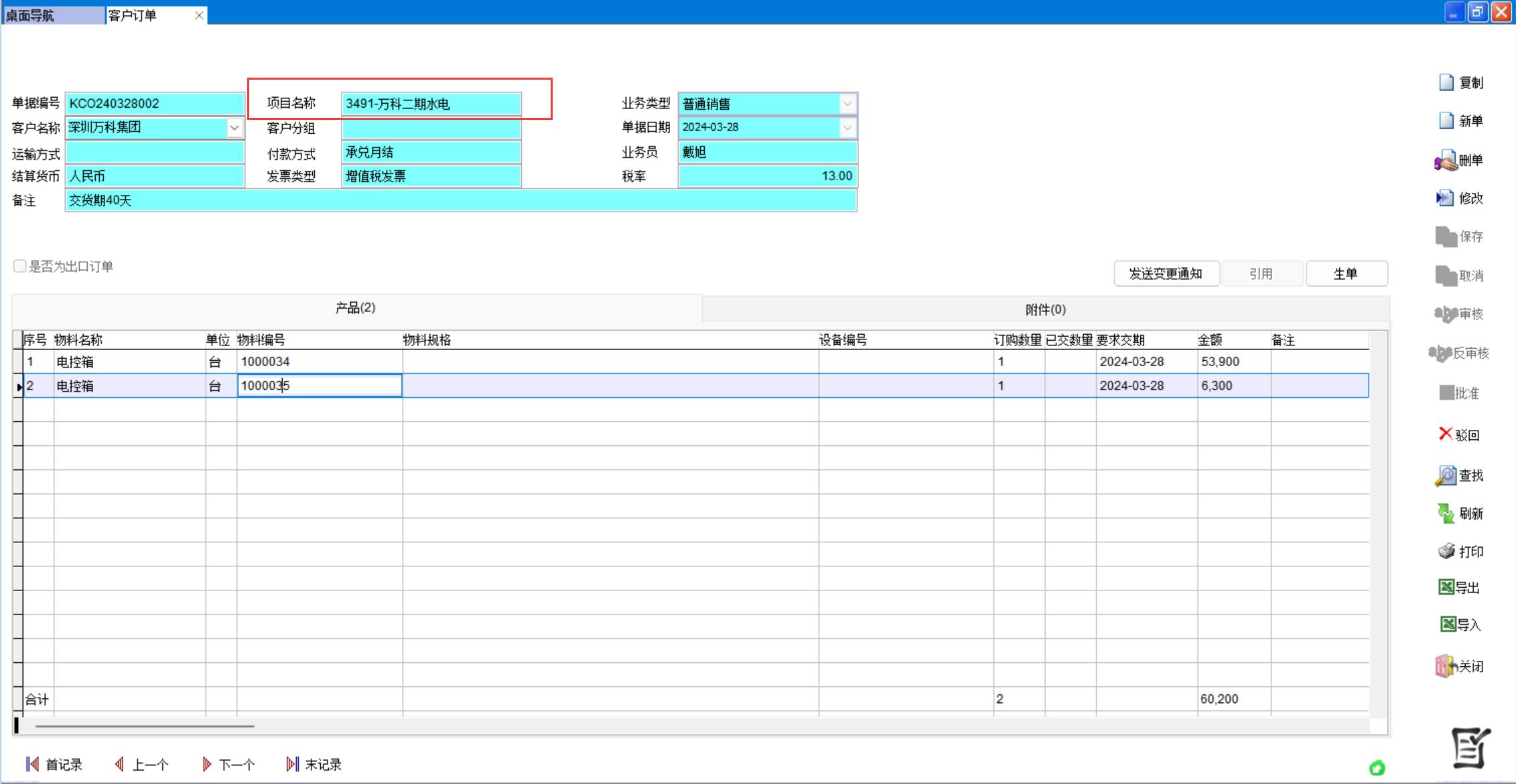Expand the 业务类型 dropdown

coord(847,104)
